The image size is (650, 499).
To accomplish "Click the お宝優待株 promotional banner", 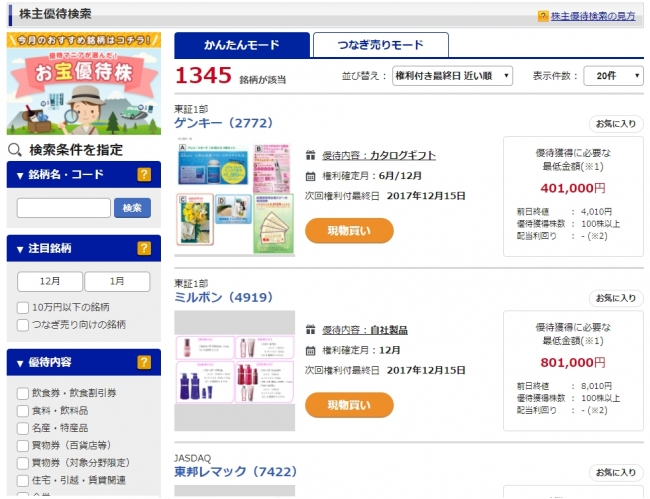I will pyautogui.click(x=84, y=83).
